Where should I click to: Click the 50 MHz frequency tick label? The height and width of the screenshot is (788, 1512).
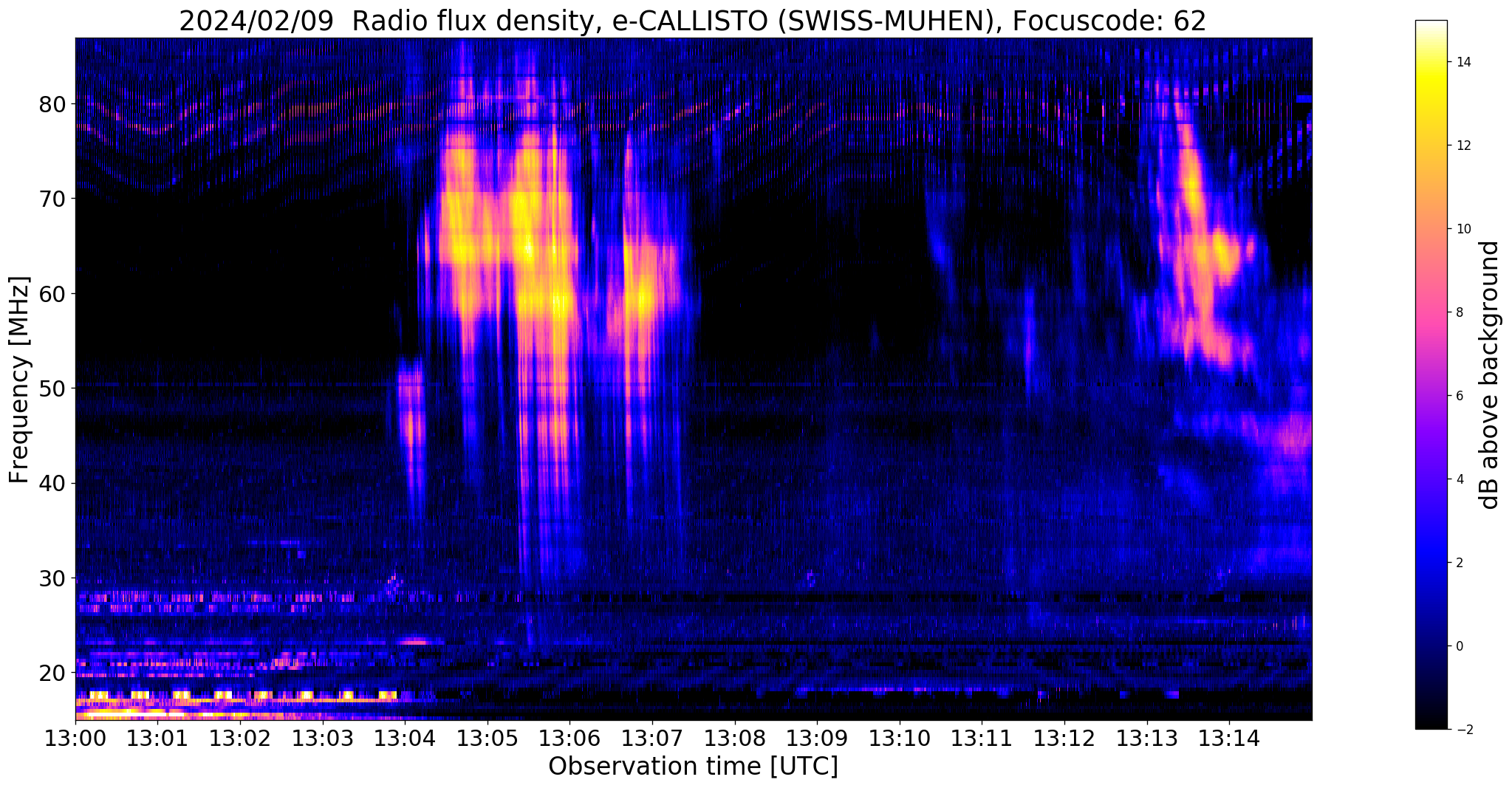(52, 388)
